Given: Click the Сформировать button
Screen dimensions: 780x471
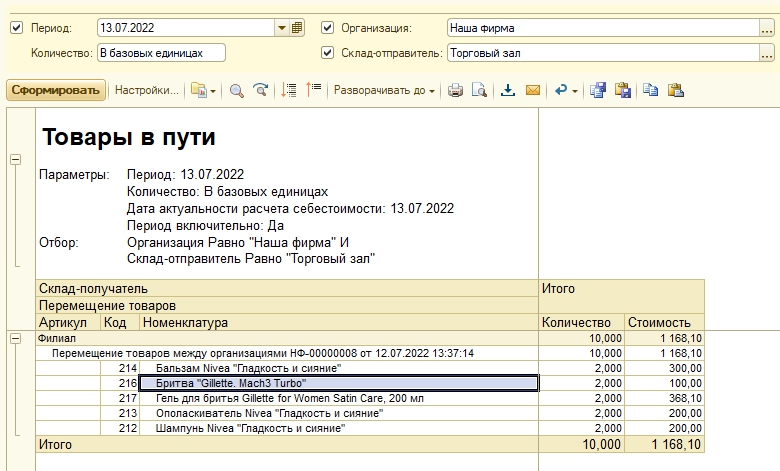Looking at the screenshot, I should (56, 90).
